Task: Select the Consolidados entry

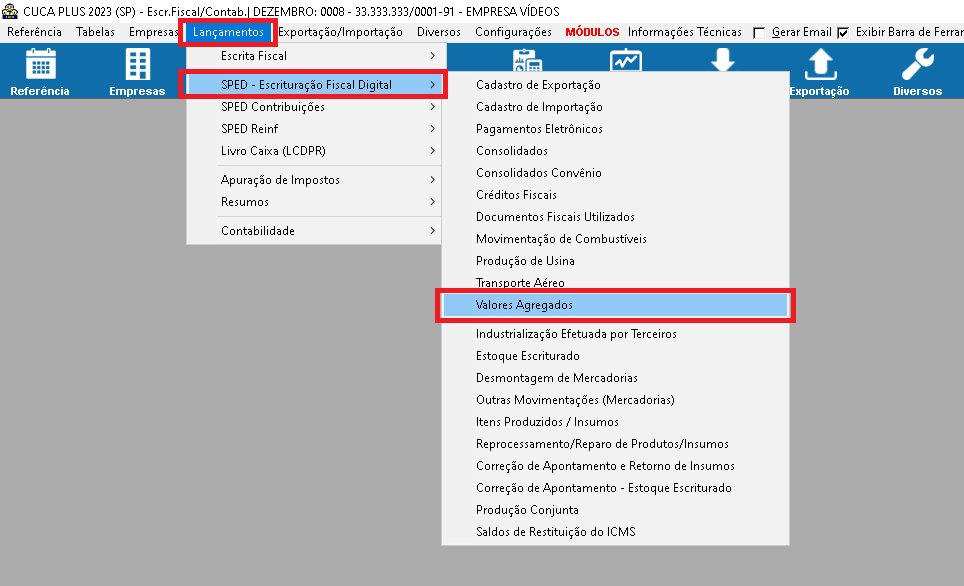Action: coord(615,151)
